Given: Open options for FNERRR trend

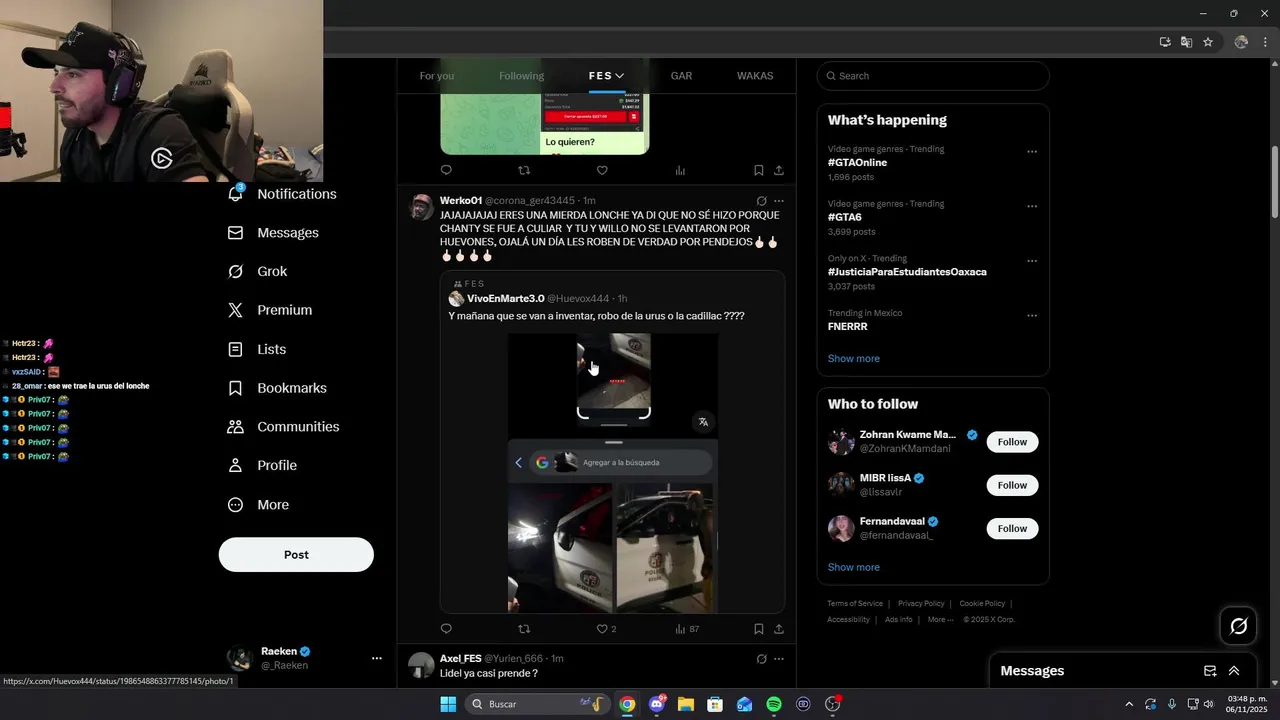Looking at the screenshot, I should pyautogui.click(x=1032, y=316).
